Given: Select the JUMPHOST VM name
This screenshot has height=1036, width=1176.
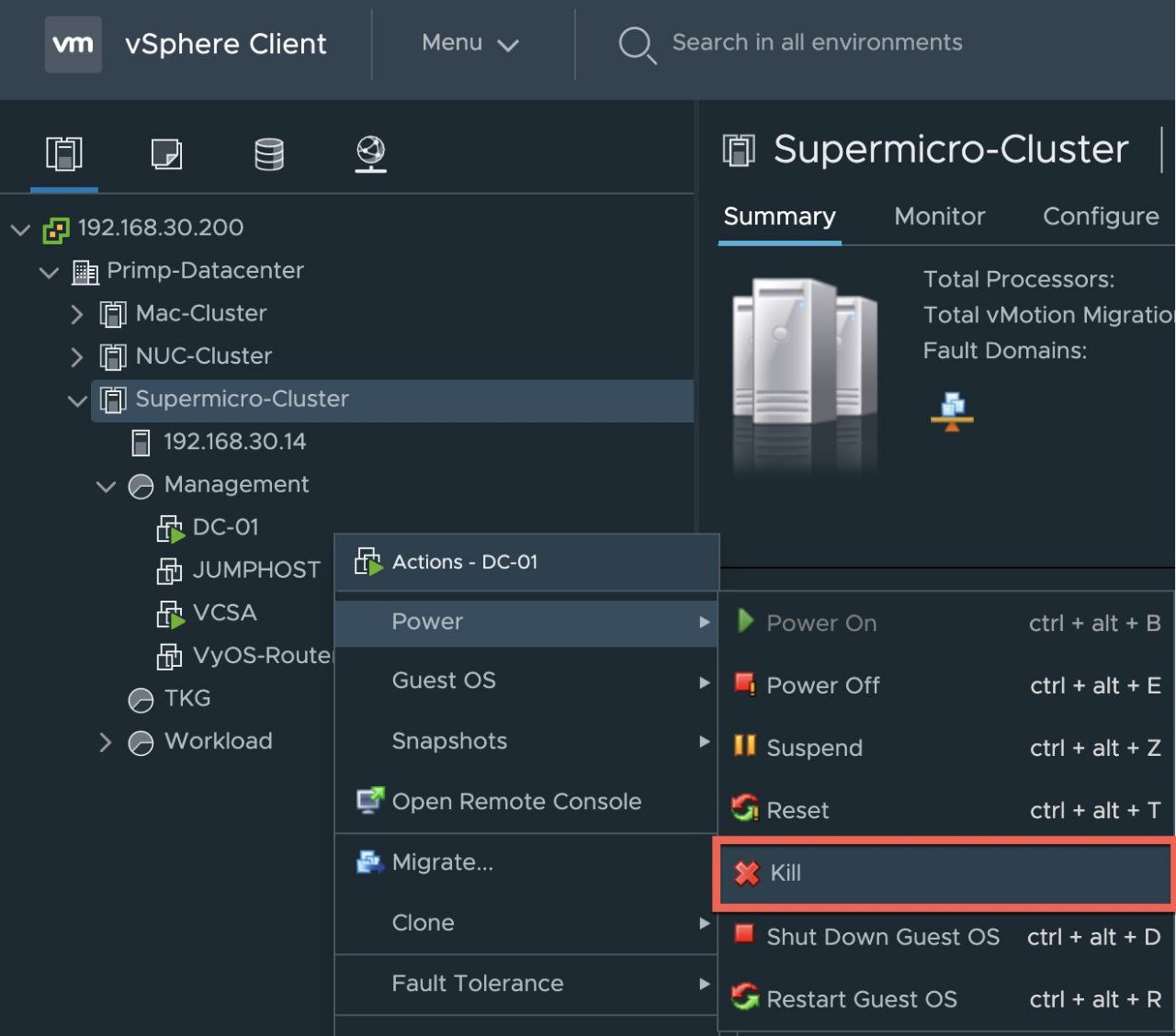Looking at the screenshot, I should point(256,570).
